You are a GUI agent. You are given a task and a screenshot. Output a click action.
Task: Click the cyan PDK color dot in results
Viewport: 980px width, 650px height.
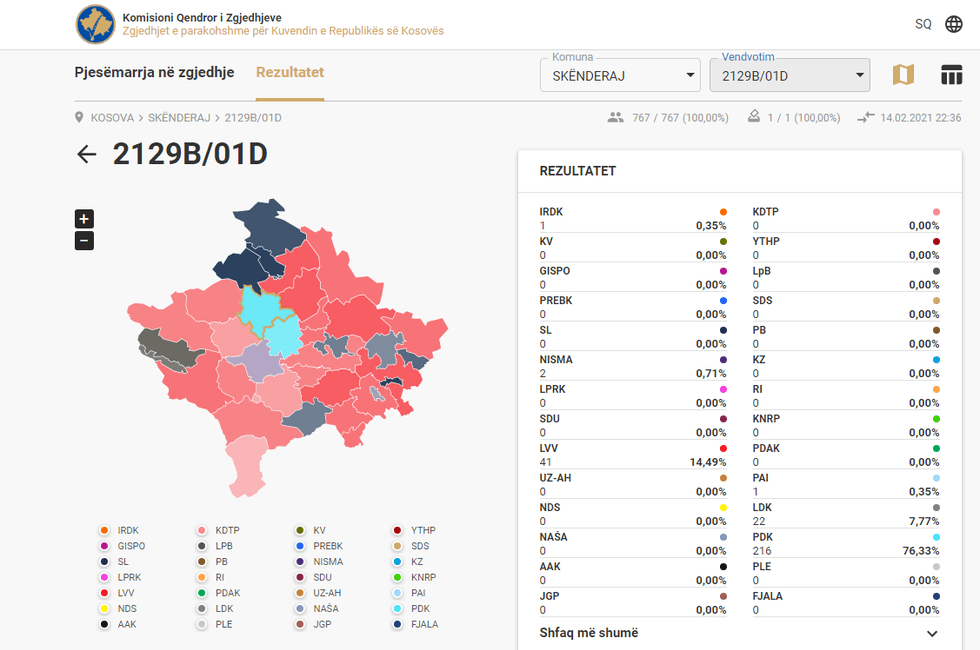(x=936, y=537)
